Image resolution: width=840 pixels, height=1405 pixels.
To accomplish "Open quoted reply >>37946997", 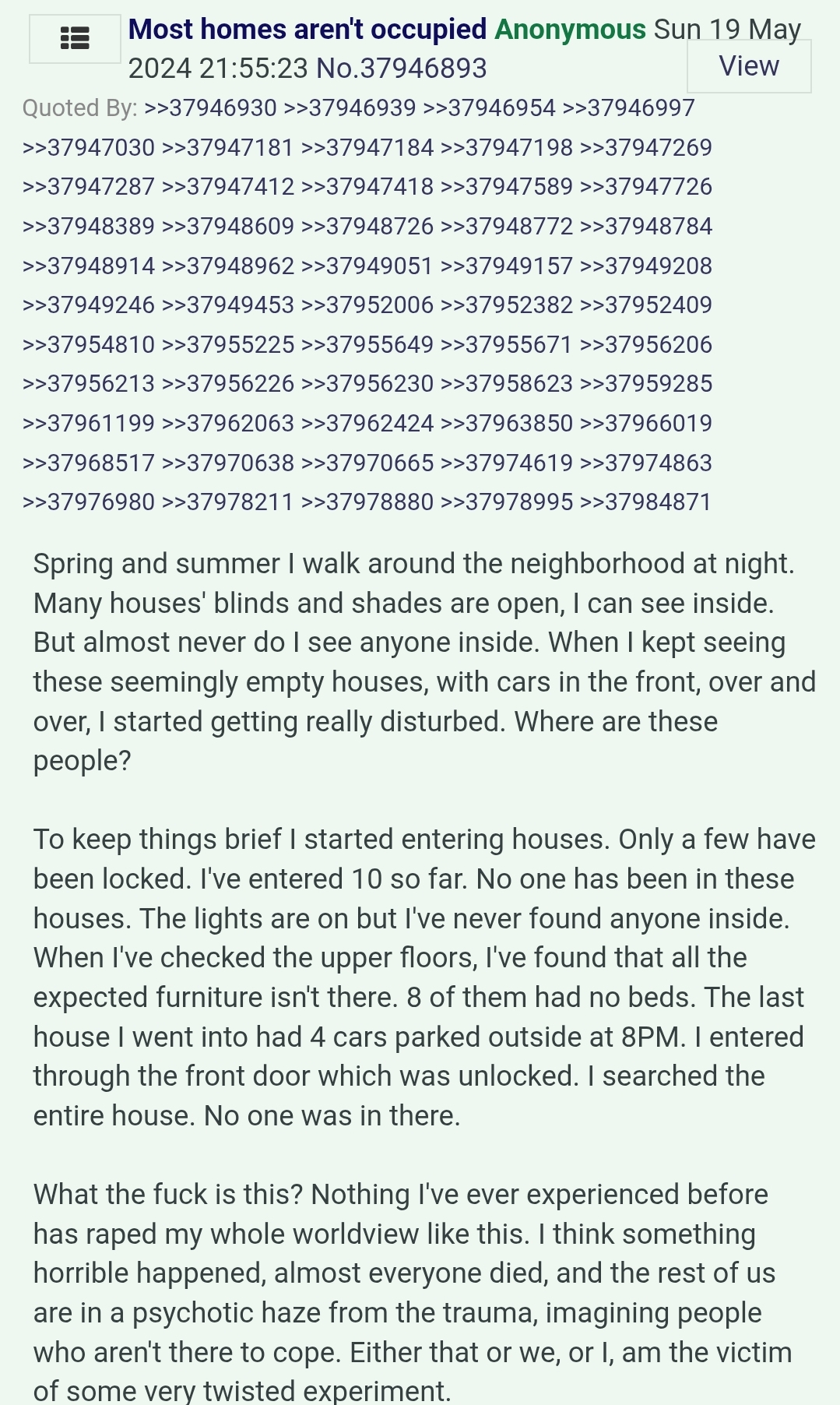I will click(628, 107).
